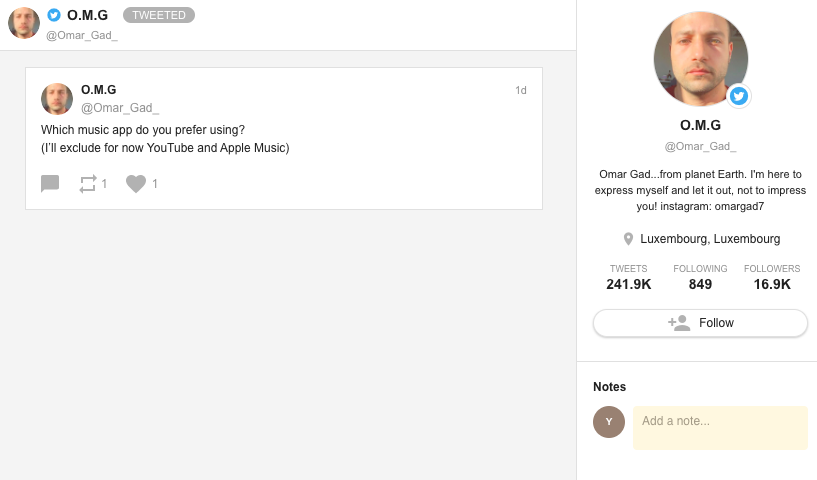
Task: Click the TWEETED status badge
Action: [x=159, y=15]
